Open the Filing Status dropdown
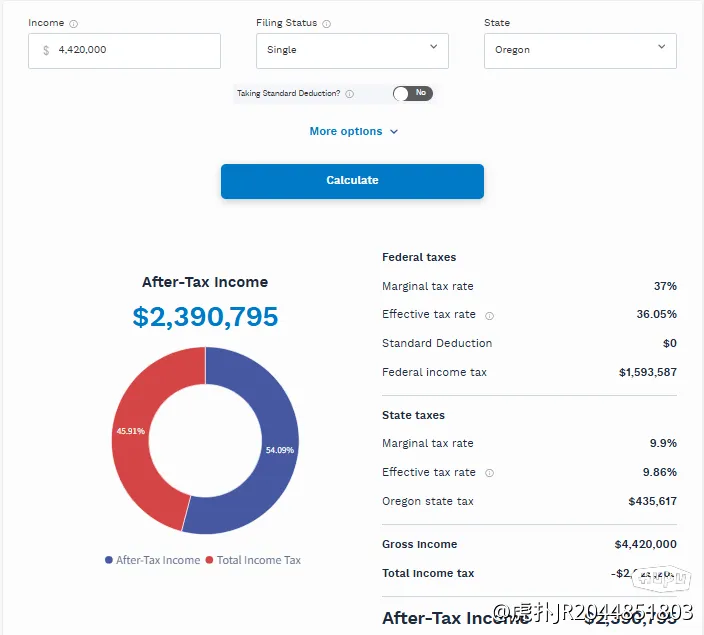The image size is (704, 635). (351, 50)
